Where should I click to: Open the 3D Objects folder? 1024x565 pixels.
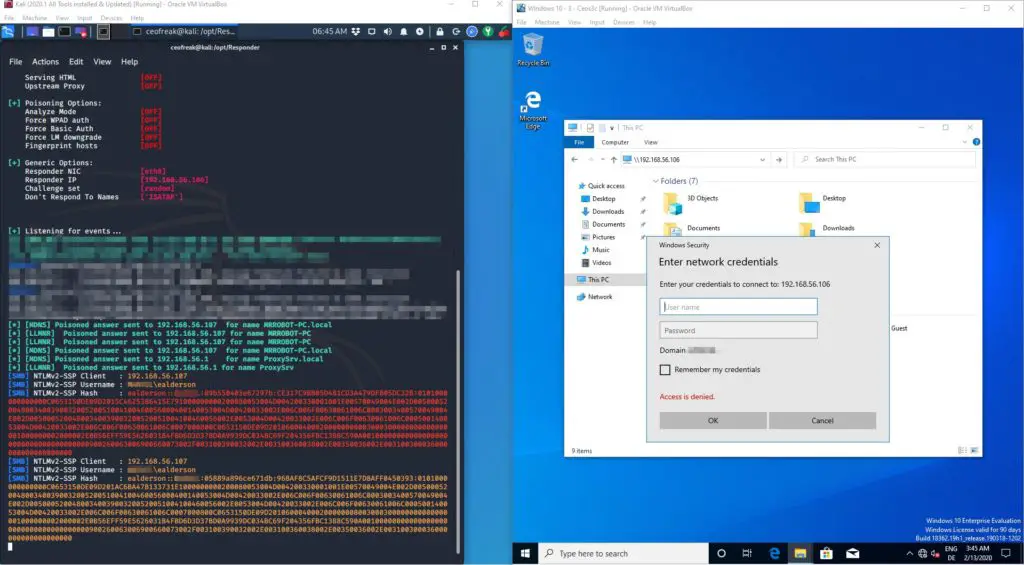692,202
